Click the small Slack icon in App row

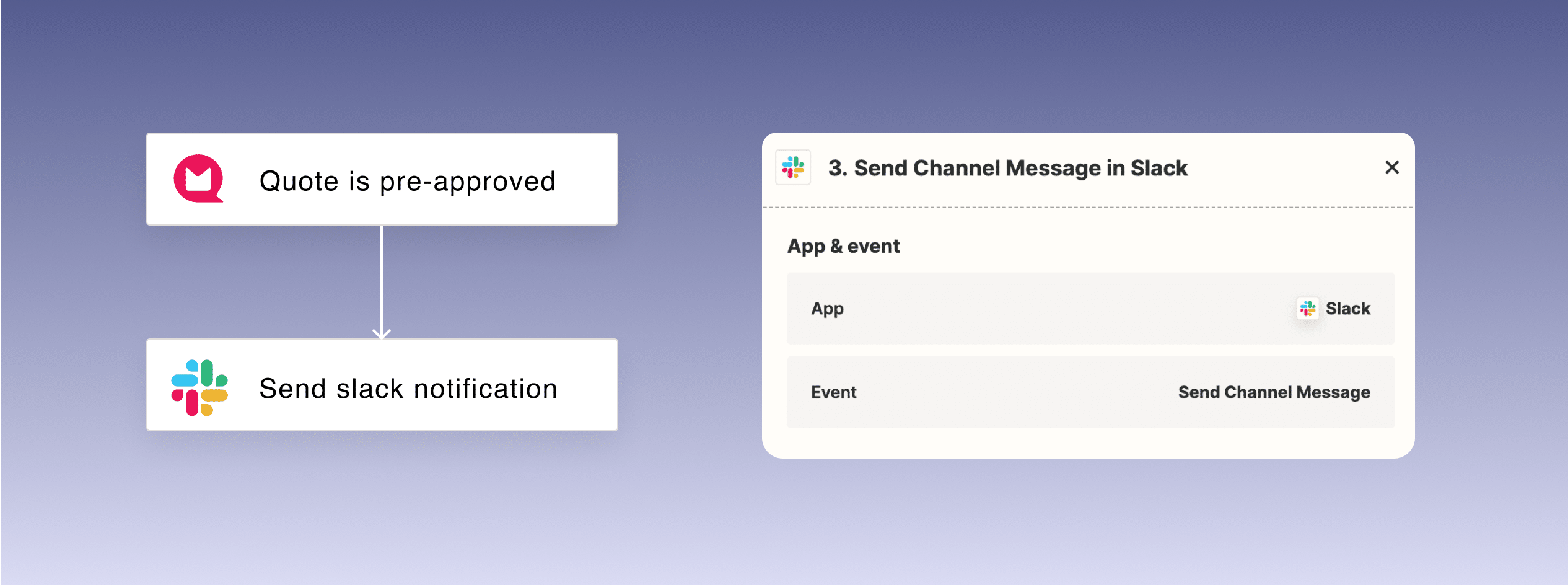click(1307, 308)
